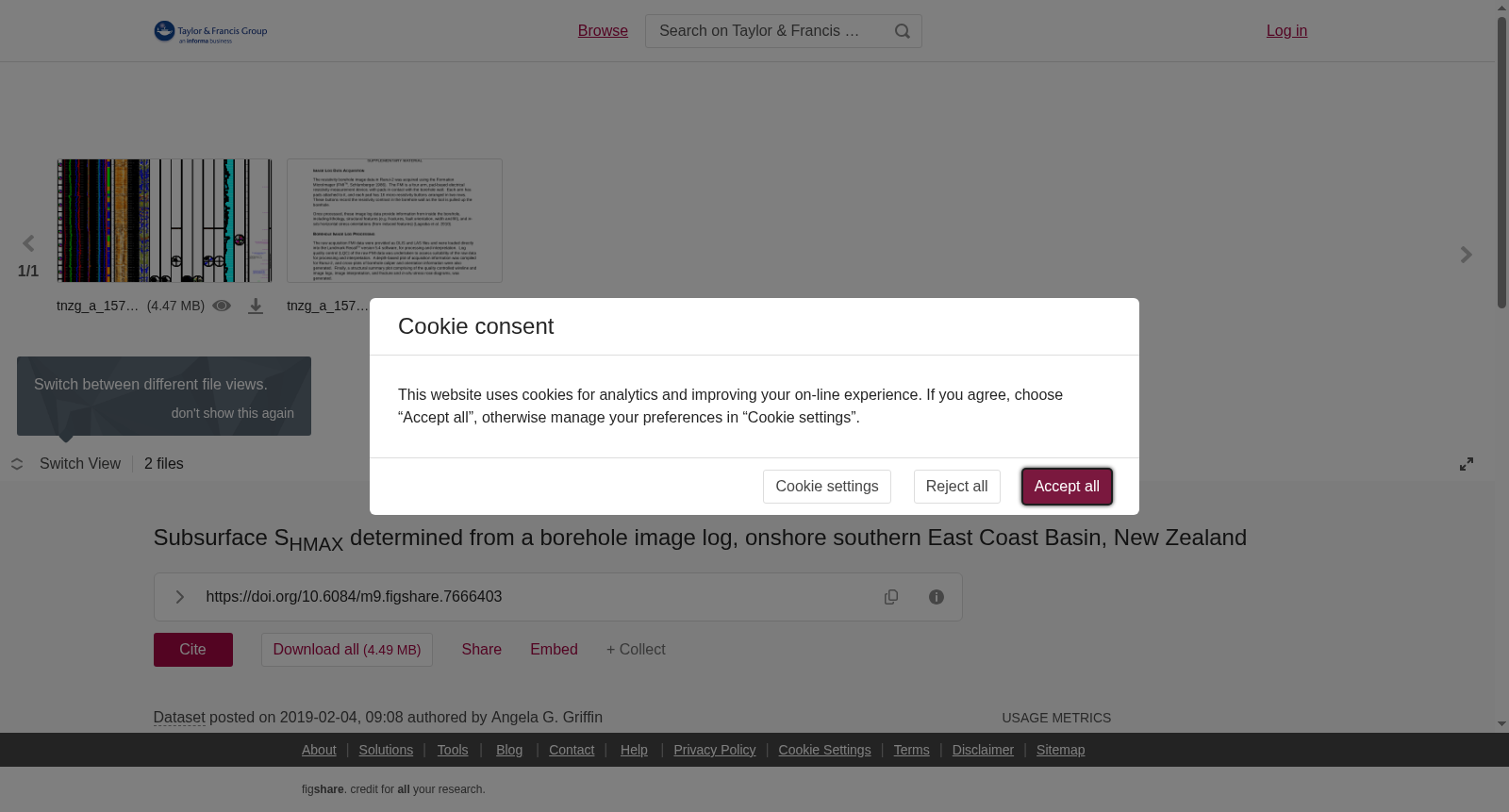1509x812 pixels.
Task: Open footer Disclaimer link
Action: click(x=983, y=750)
